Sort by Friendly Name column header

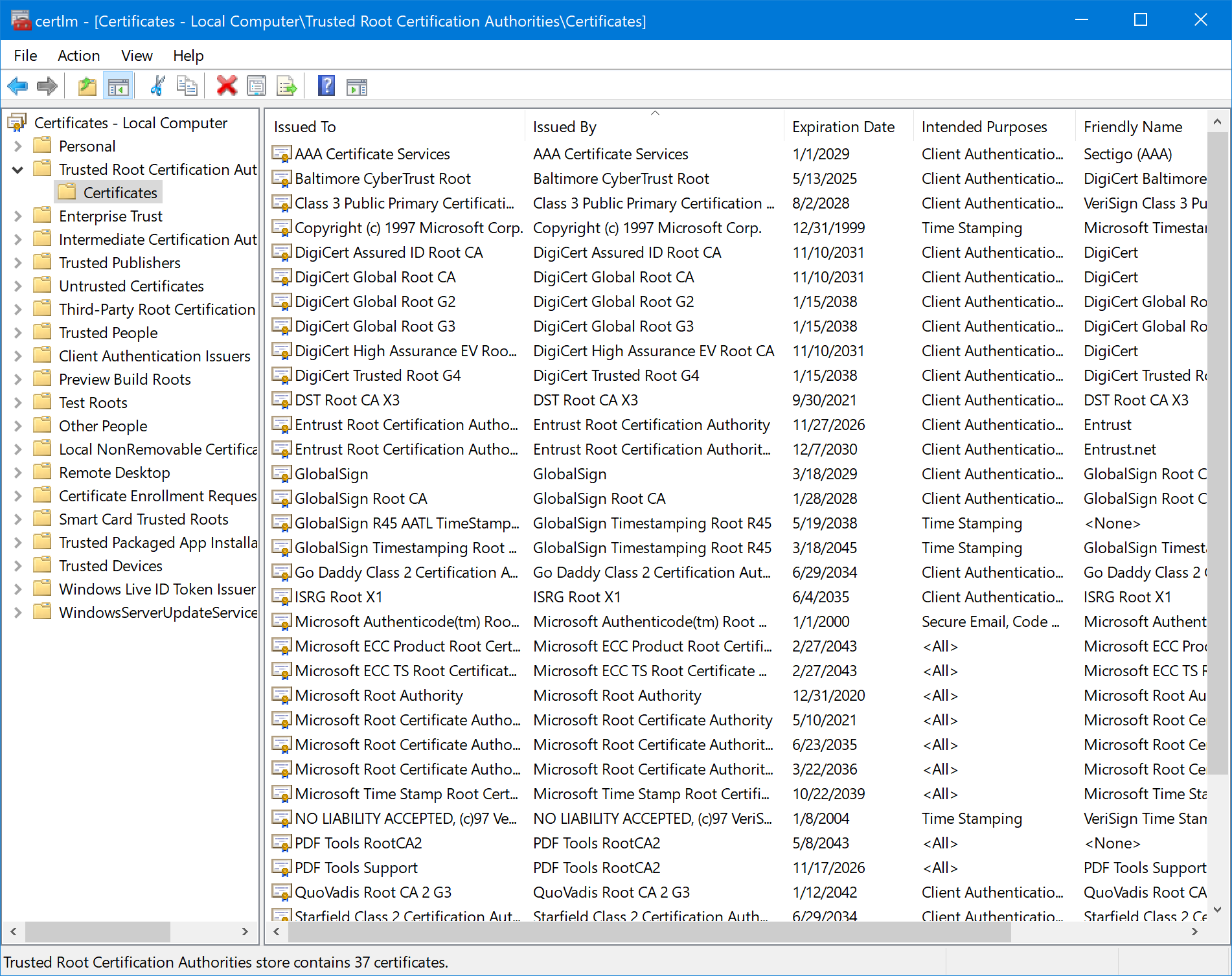click(1141, 127)
